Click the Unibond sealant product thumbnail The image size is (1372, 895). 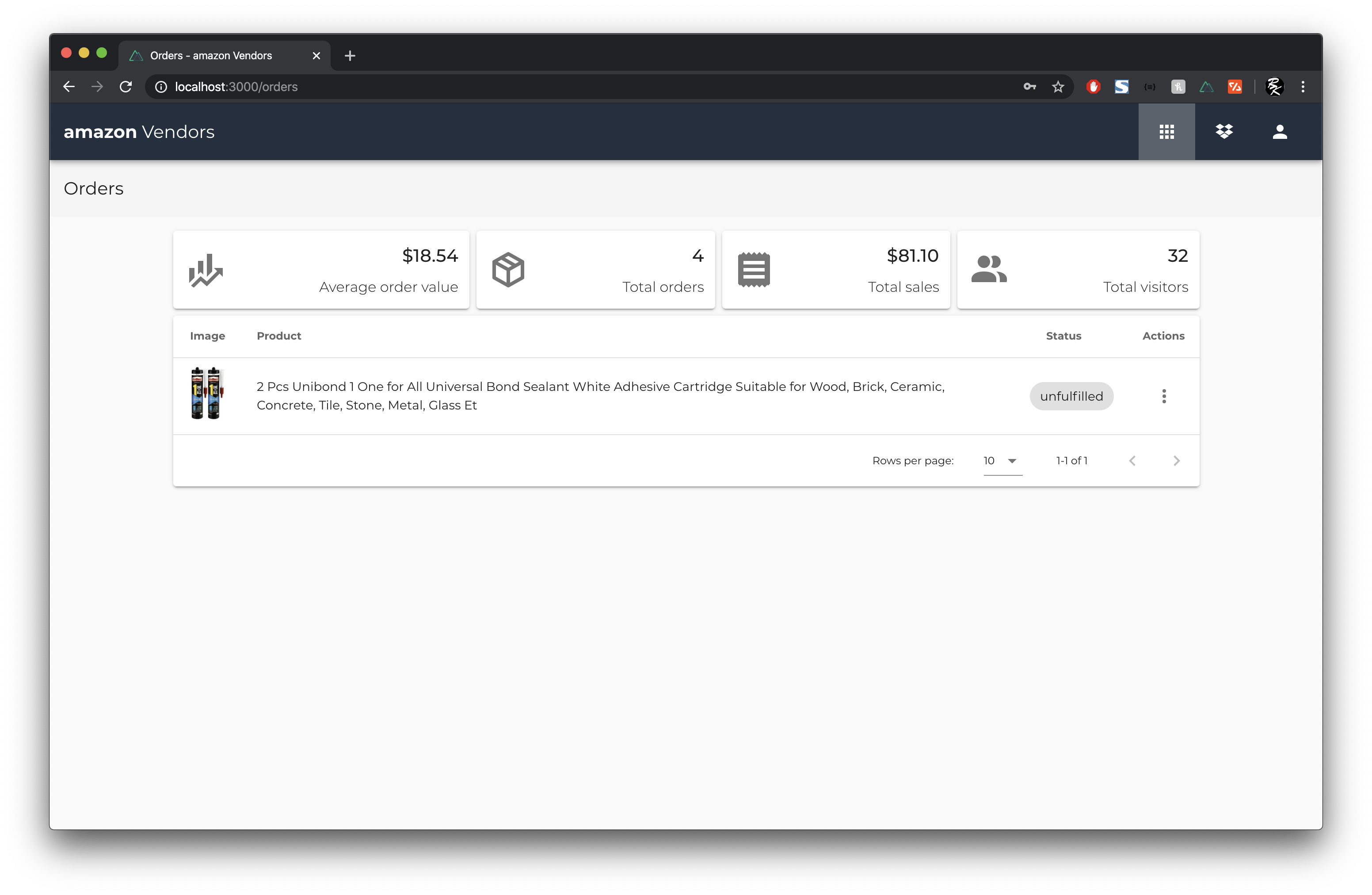(206, 393)
